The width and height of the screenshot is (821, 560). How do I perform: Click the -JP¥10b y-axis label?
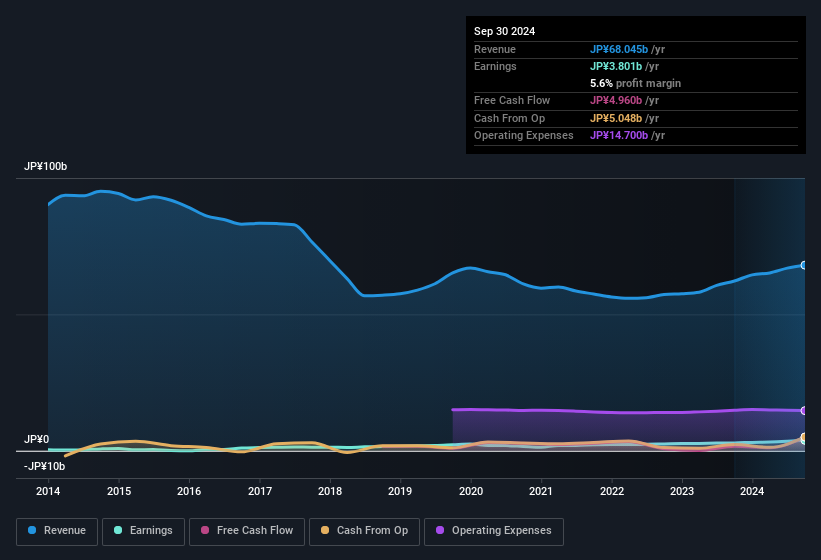(45, 466)
